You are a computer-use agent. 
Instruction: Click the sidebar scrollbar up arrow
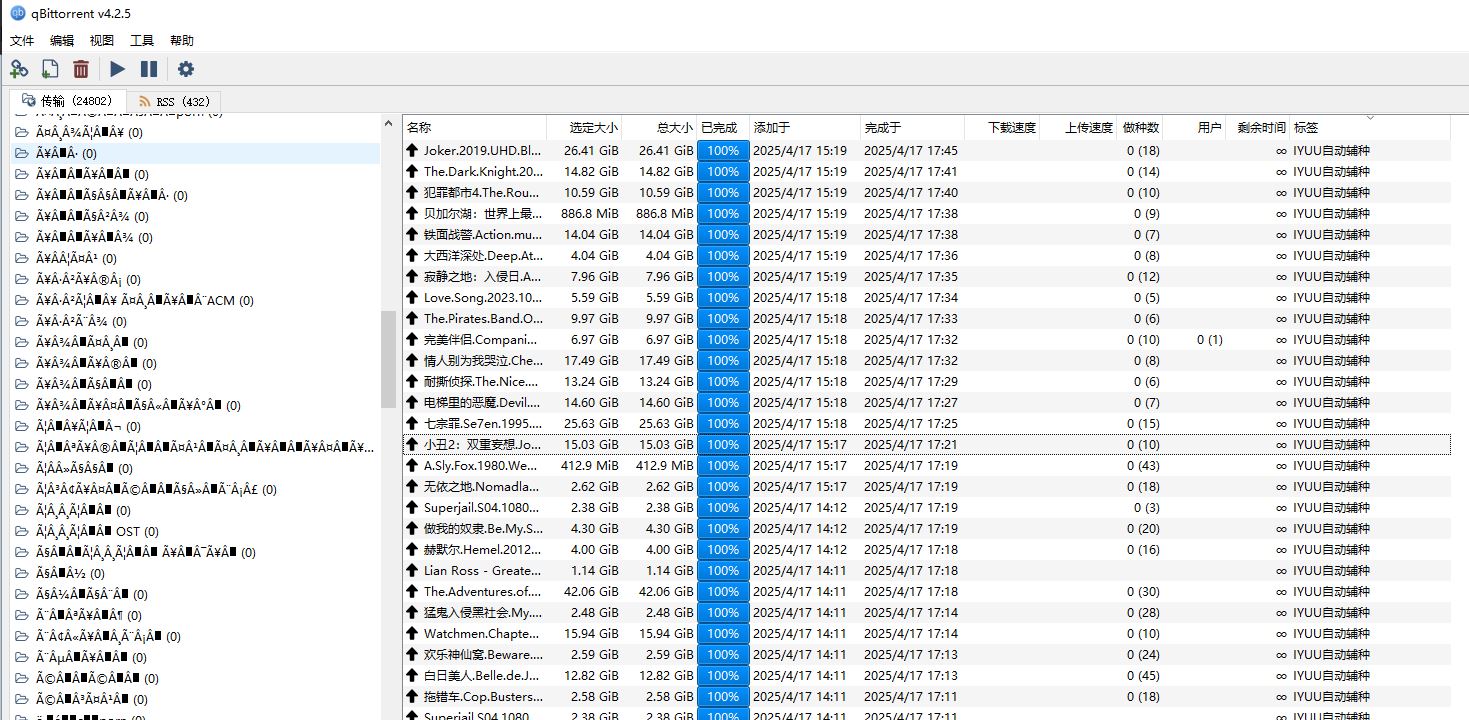388,124
